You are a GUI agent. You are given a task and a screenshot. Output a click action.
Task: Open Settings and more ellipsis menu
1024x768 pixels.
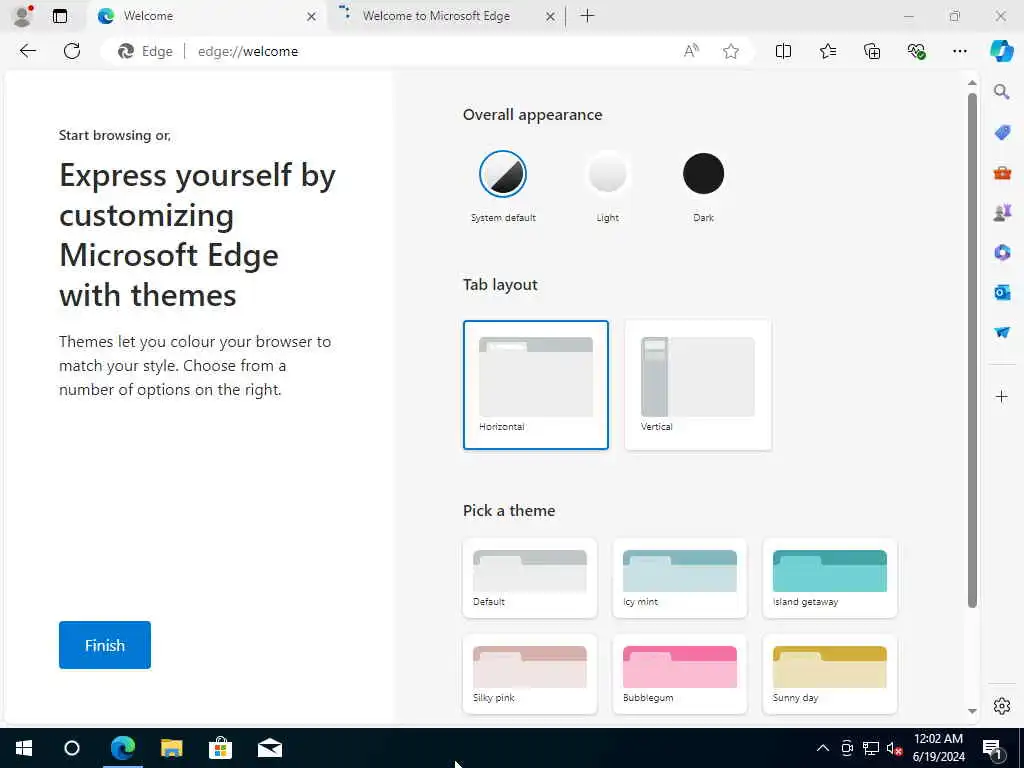coord(959,51)
